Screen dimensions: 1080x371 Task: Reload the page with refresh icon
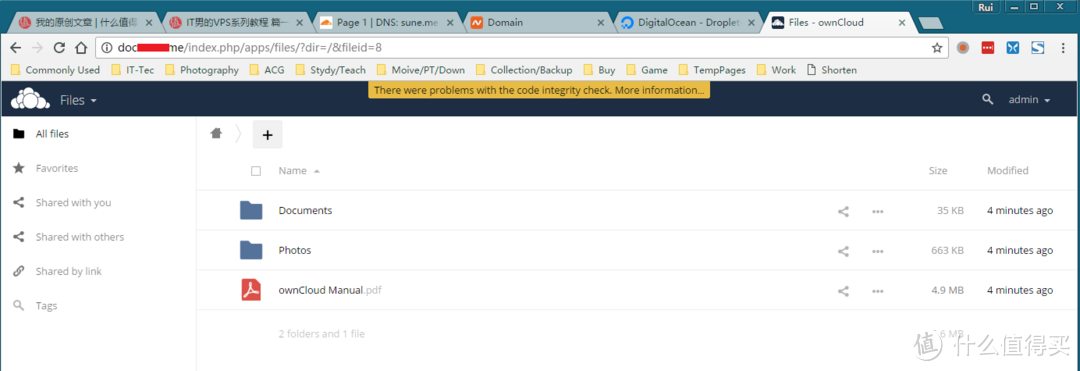(x=59, y=48)
